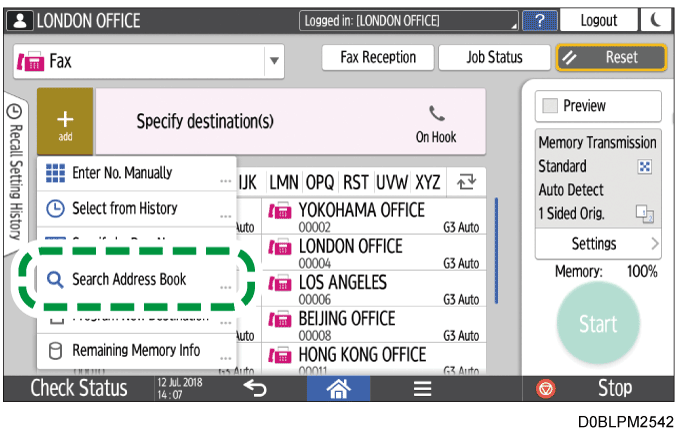Open the hamburger menu in bottom bar
Viewport: 679px width, 431px height.
click(x=422, y=388)
